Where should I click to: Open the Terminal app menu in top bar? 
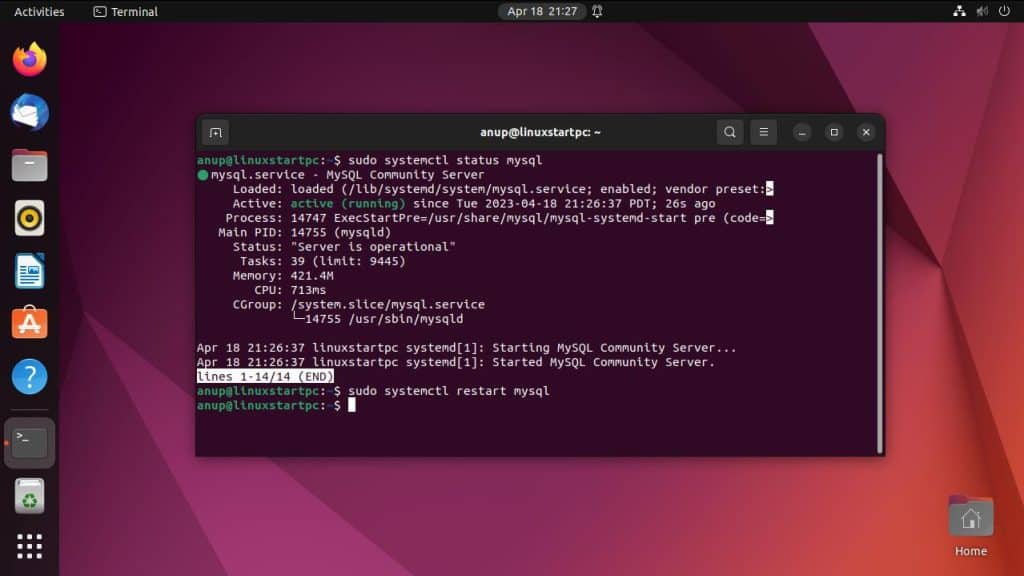point(124,11)
